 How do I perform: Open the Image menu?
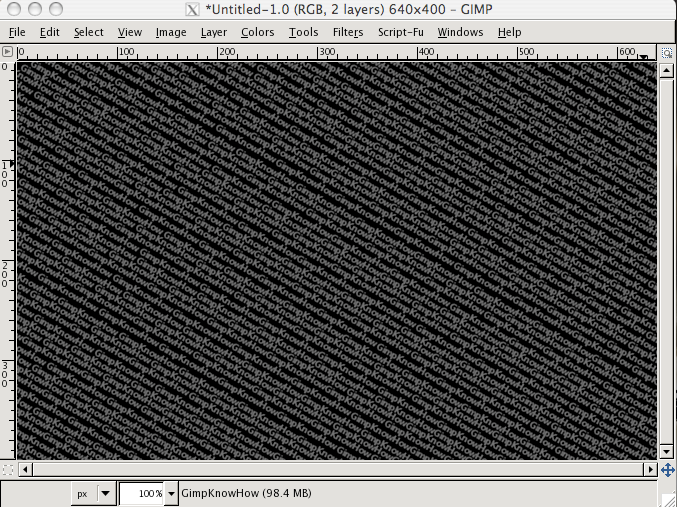[x=171, y=32]
